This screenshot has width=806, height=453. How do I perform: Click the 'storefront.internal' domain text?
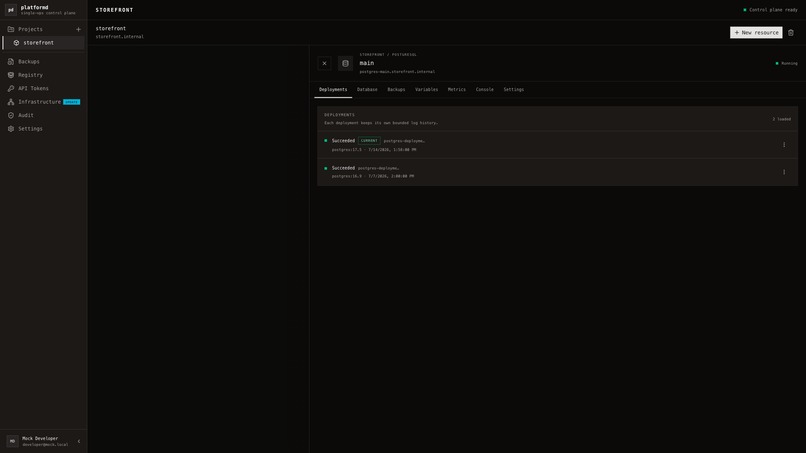coord(120,37)
